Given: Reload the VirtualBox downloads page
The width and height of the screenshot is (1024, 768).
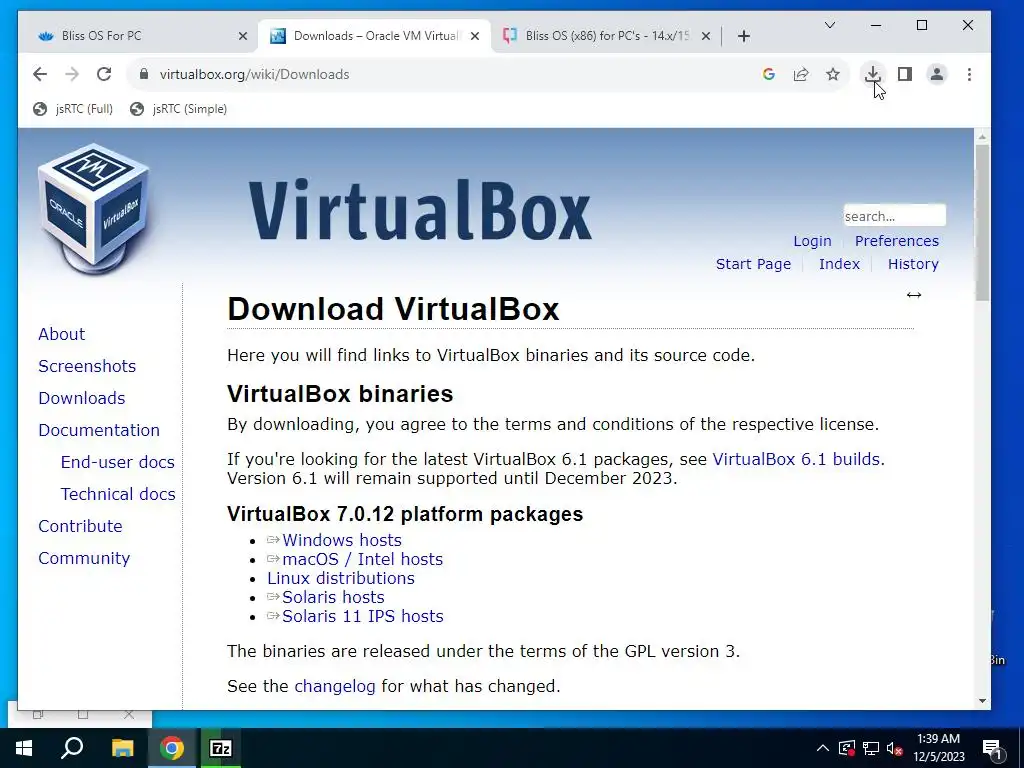Looking at the screenshot, I should 104,74.
